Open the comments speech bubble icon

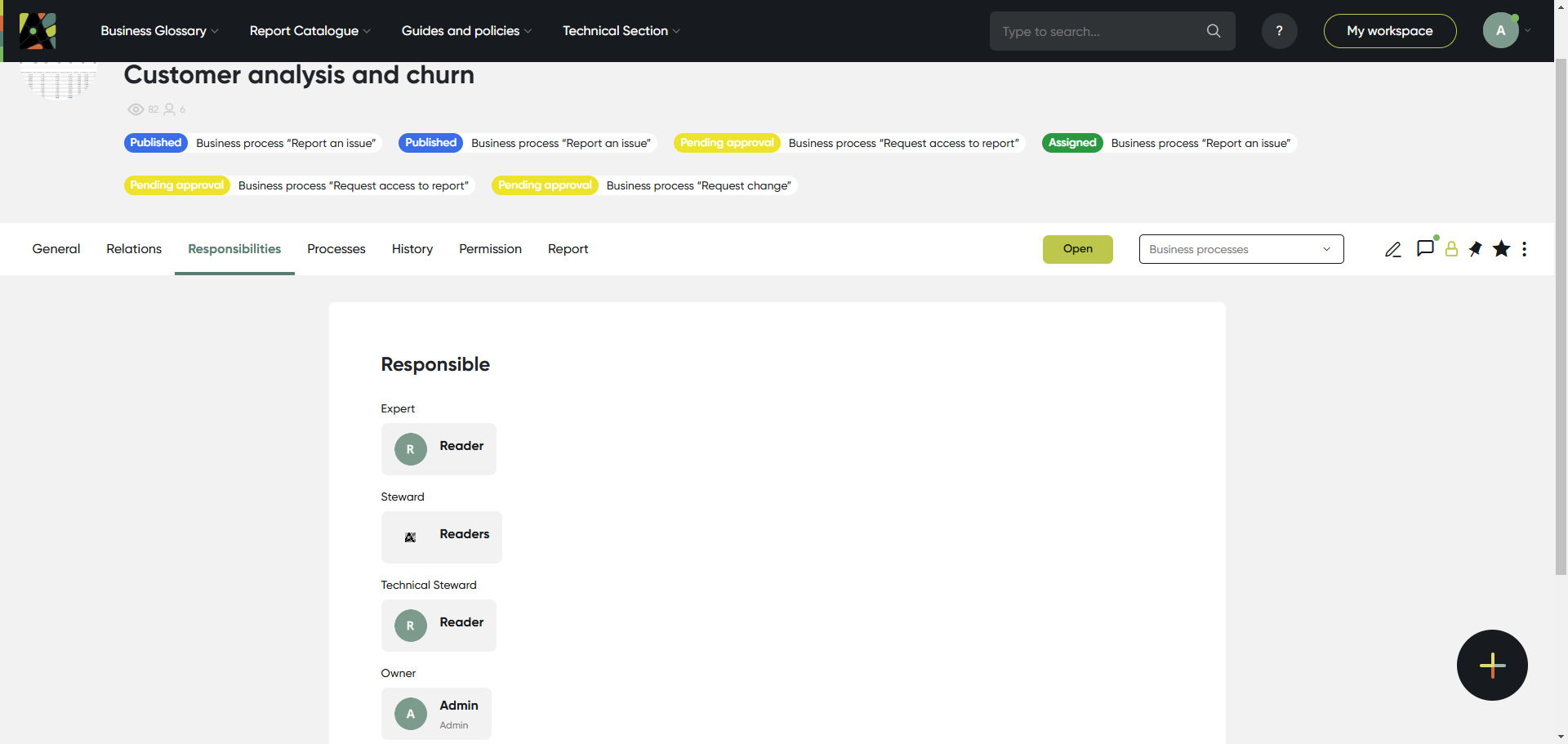pyautogui.click(x=1425, y=248)
